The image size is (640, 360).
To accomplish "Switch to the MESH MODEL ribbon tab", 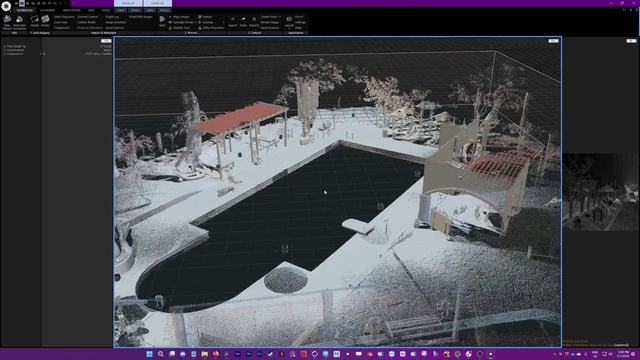I will click(x=71, y=10).
